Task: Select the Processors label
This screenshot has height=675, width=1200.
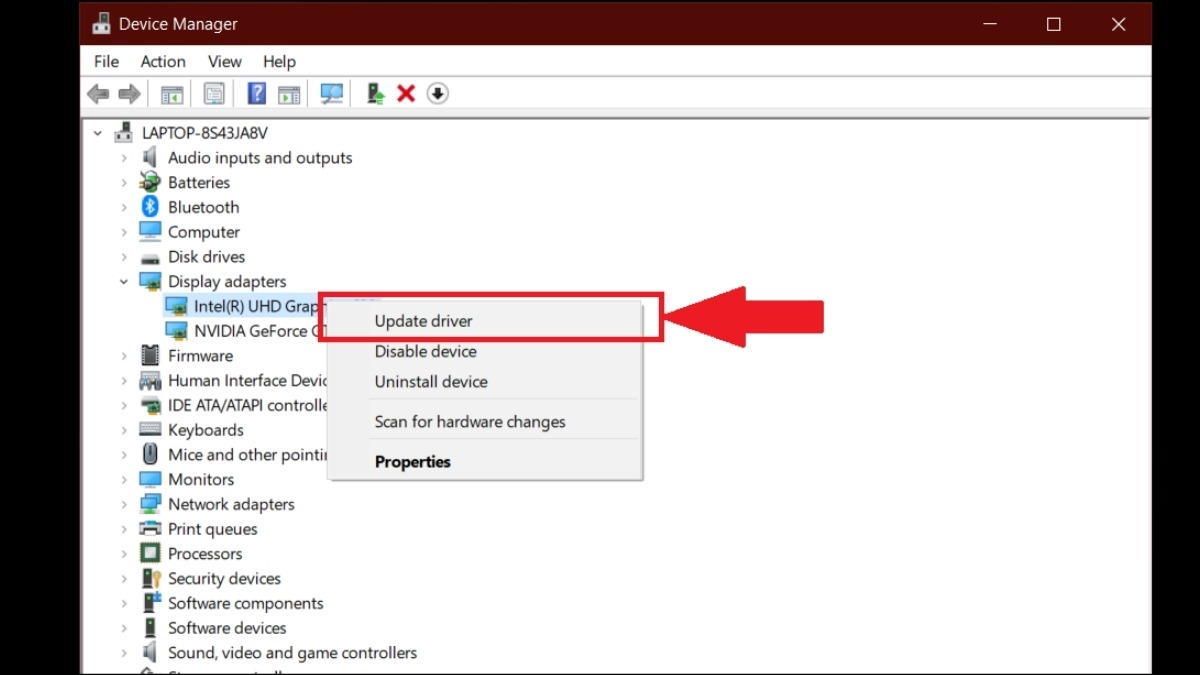Action: tap(205, 554)
